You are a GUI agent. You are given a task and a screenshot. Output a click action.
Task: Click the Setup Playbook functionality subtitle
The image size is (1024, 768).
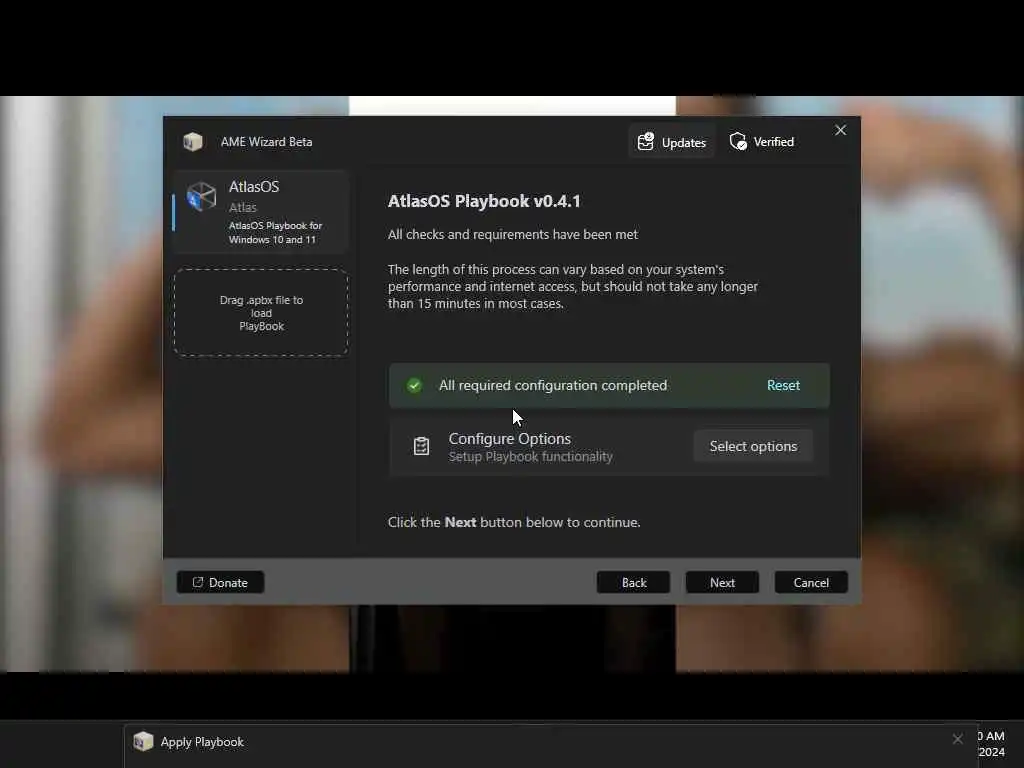530,456
